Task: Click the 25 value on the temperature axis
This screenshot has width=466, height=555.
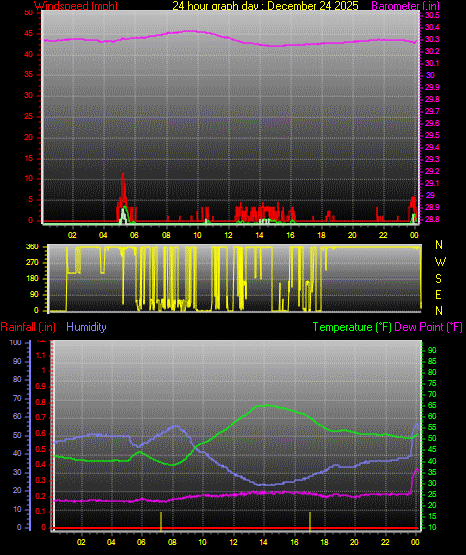Action: 432,494
